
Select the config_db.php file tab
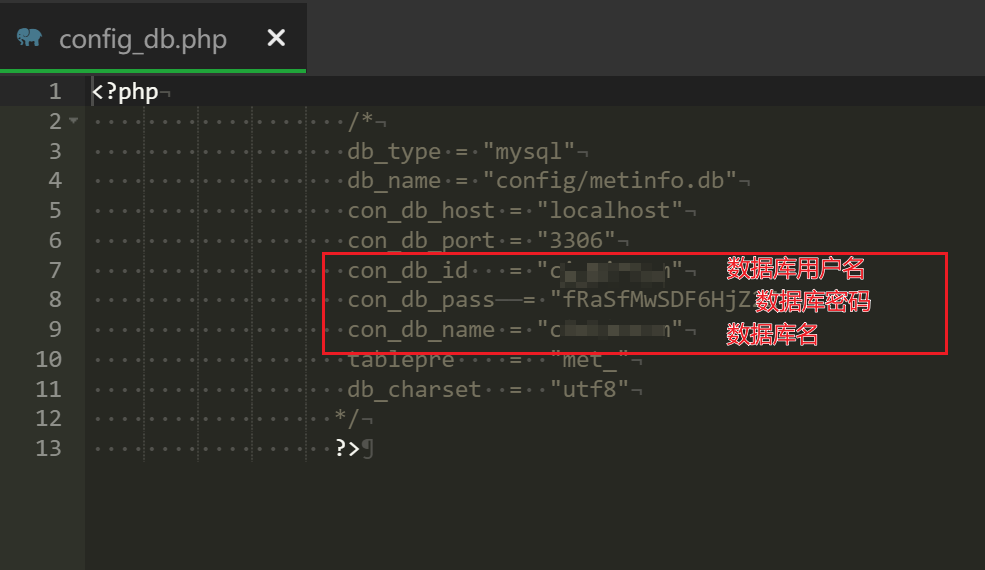pos(143,39)
